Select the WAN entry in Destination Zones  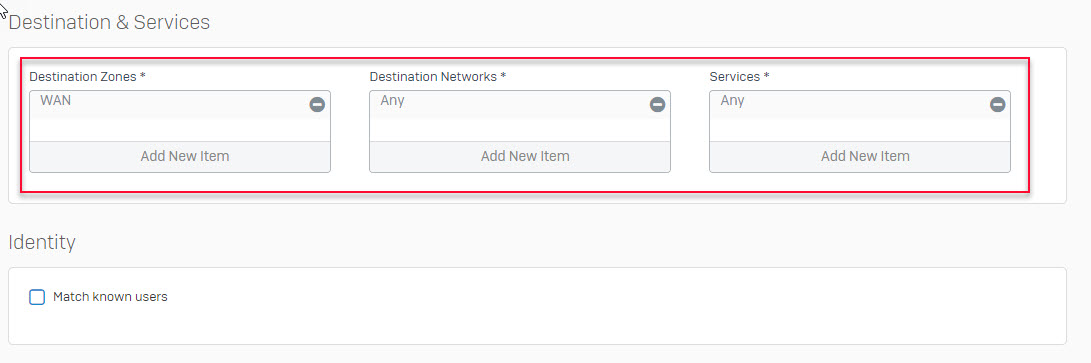[55, 101]
